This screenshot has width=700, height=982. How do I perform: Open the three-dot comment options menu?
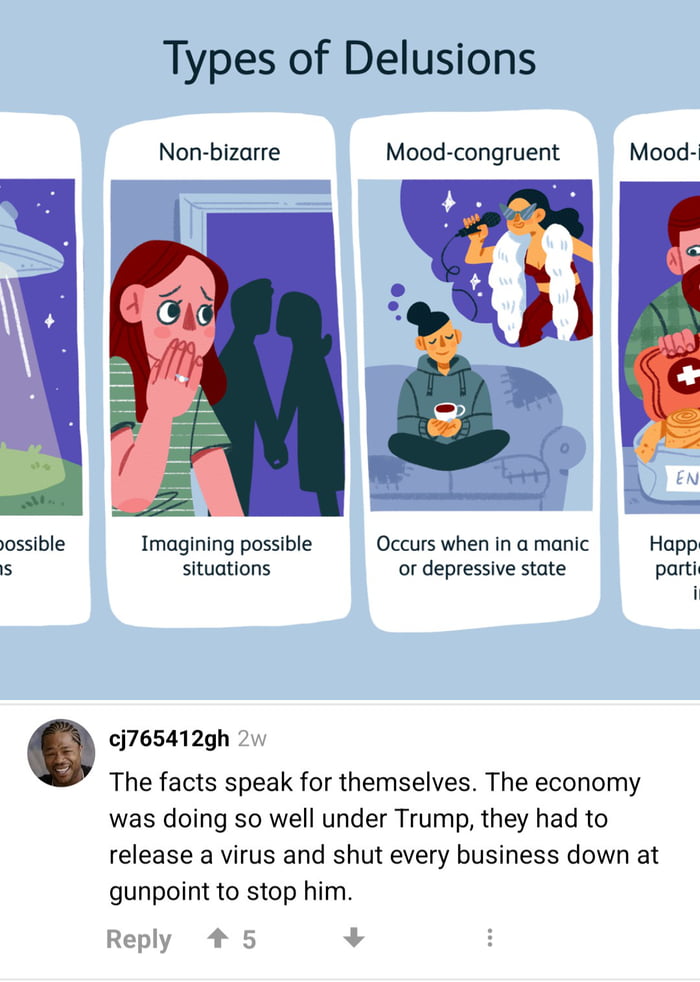click(490, 938)
